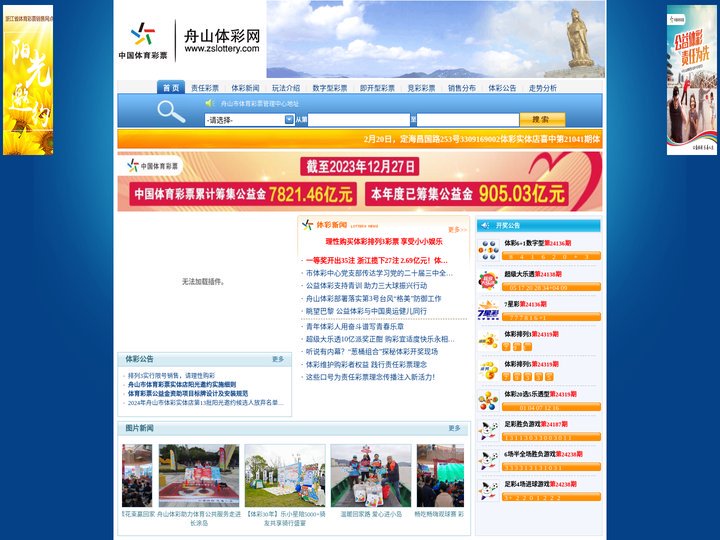Open notice 舟山市体育彩票实体店阳光邀约实施细则
Image resolution: width=720 pixels, height=540 pixels.
pyautogui.click(x=182, y=384)
